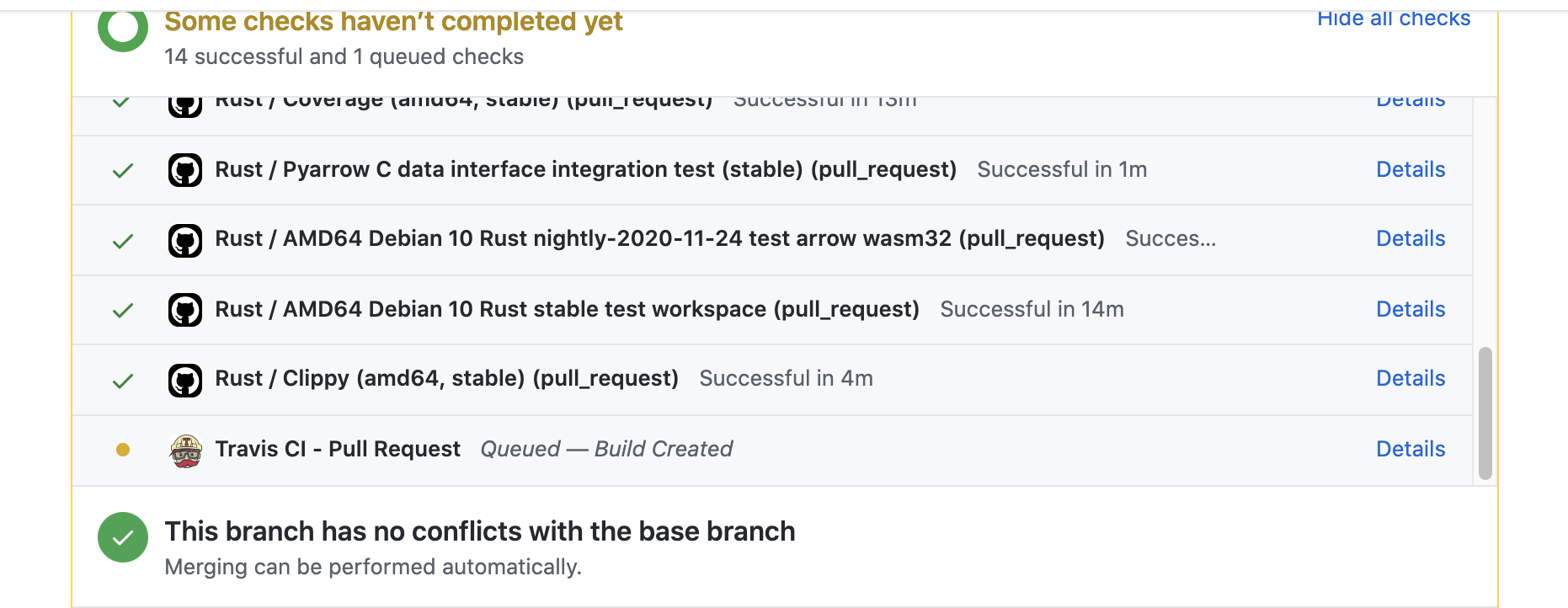Click the Travis CI mascot avatar

point(185,451)
